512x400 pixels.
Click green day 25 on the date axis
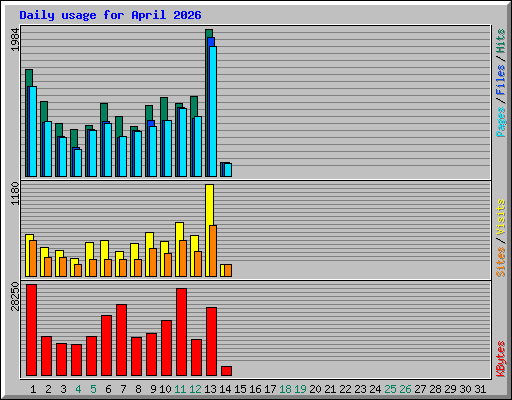[x=390, y=389]
